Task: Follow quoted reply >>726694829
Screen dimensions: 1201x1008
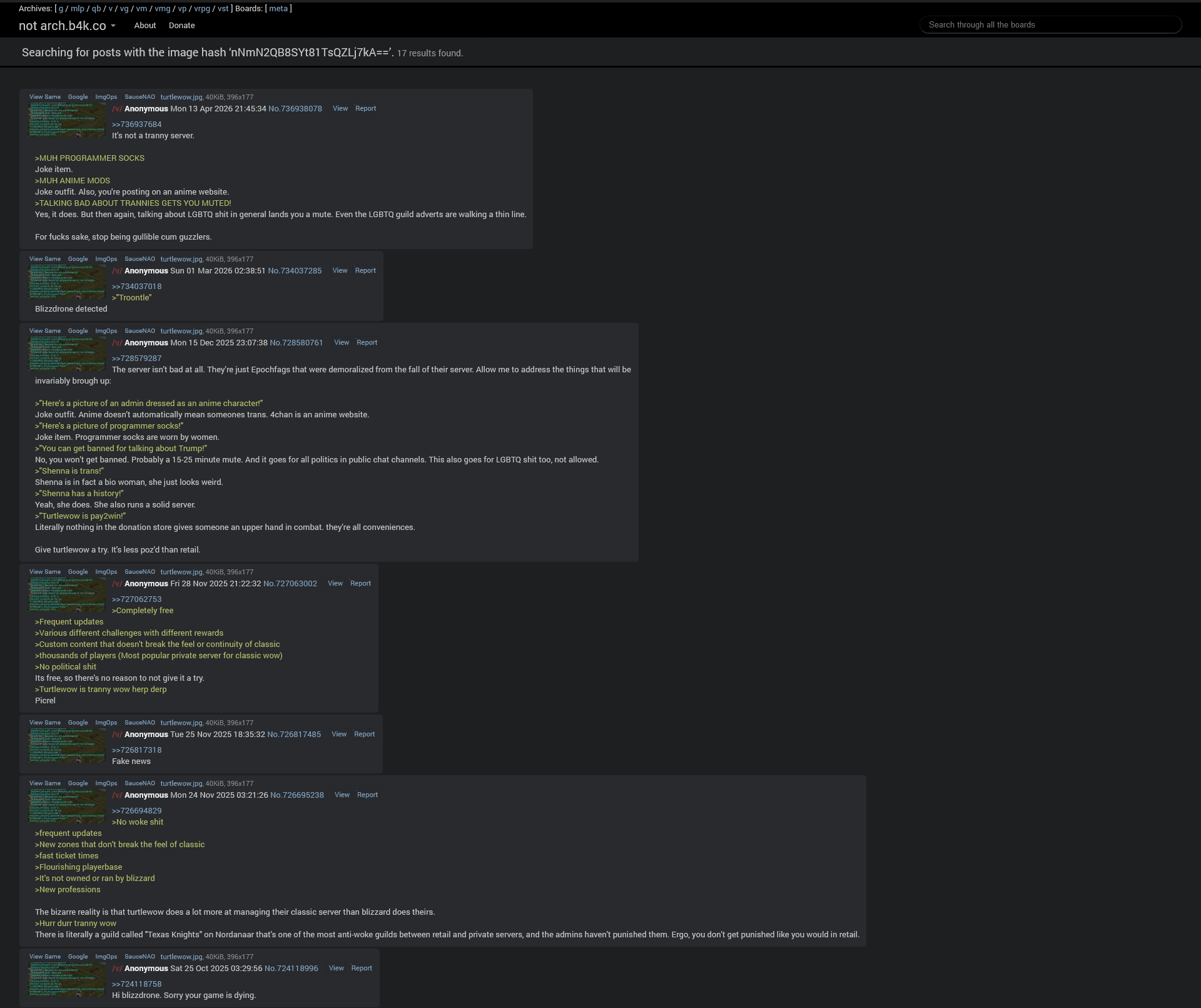Action: pyautogui.click(x=136, y=811)
